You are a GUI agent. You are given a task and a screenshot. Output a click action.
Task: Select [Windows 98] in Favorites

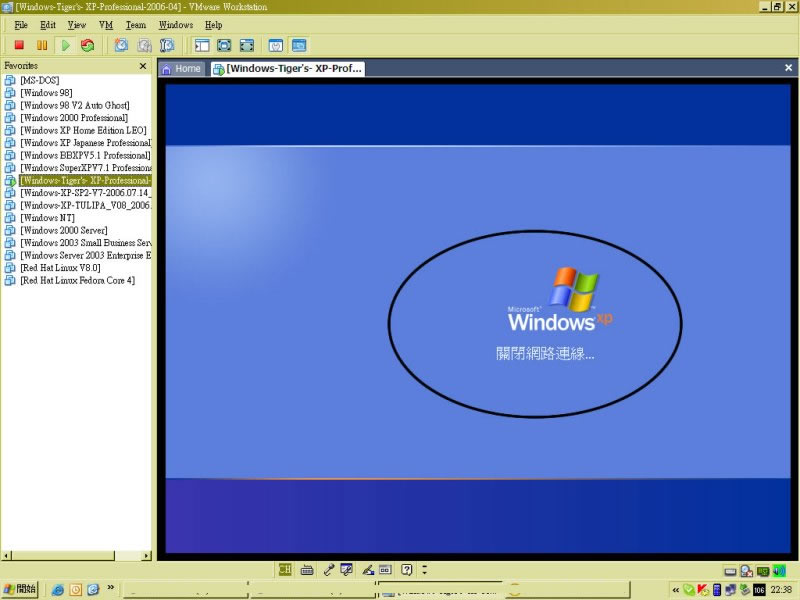(x=46, y=93)
